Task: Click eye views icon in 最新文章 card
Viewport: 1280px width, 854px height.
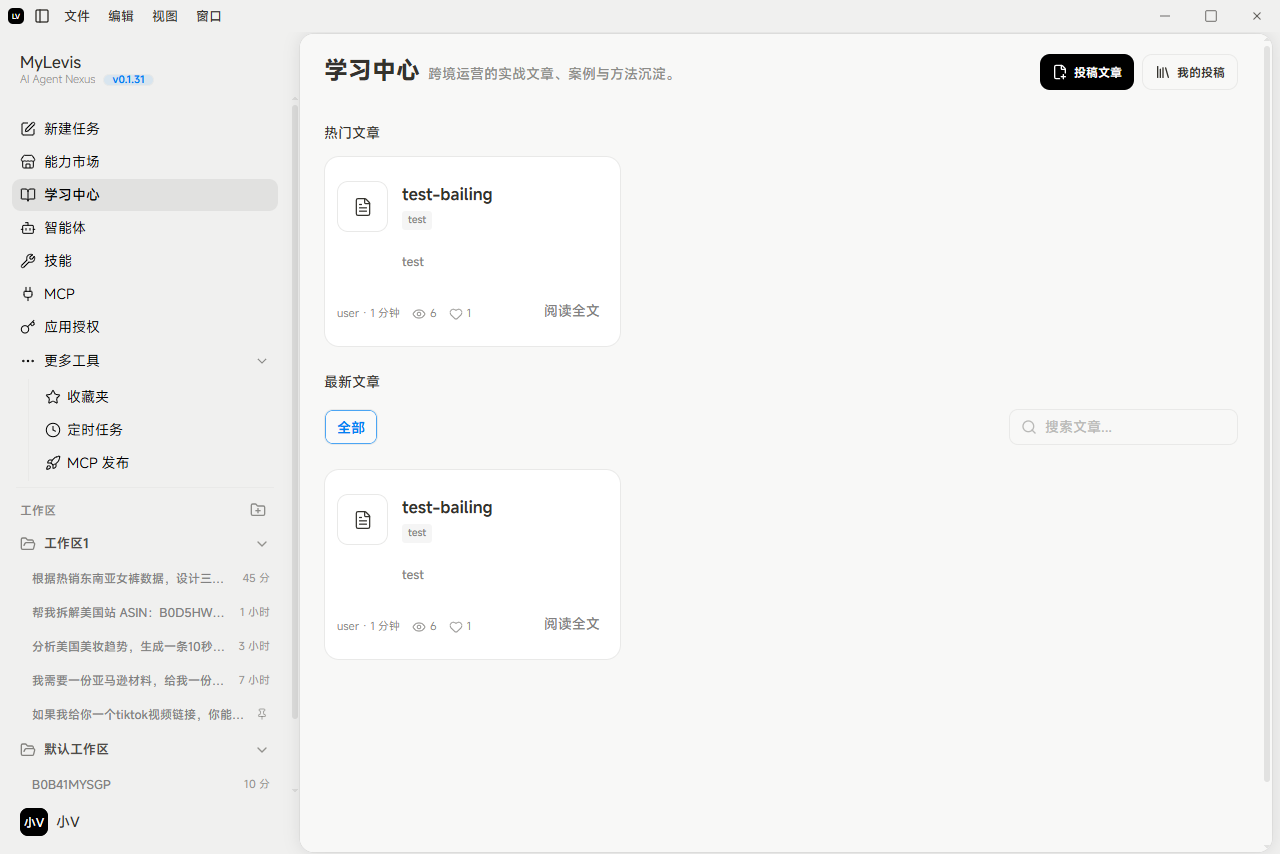Action: coord(419,627)
